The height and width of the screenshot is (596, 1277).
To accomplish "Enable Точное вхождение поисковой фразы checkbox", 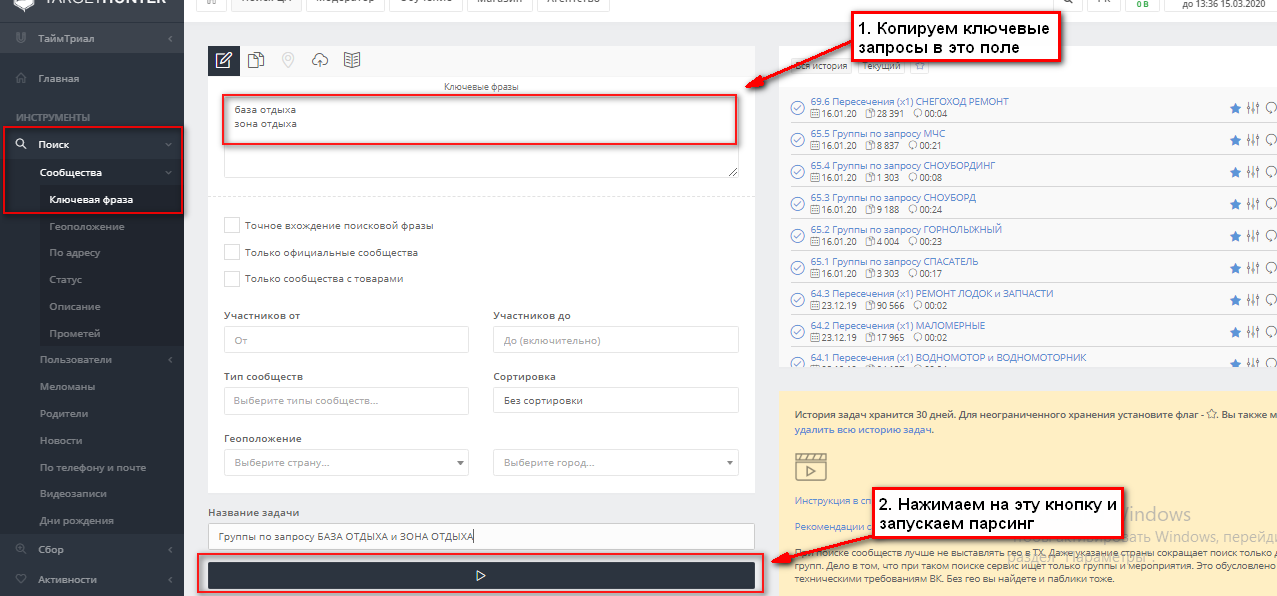I will (x=232, y=225).
